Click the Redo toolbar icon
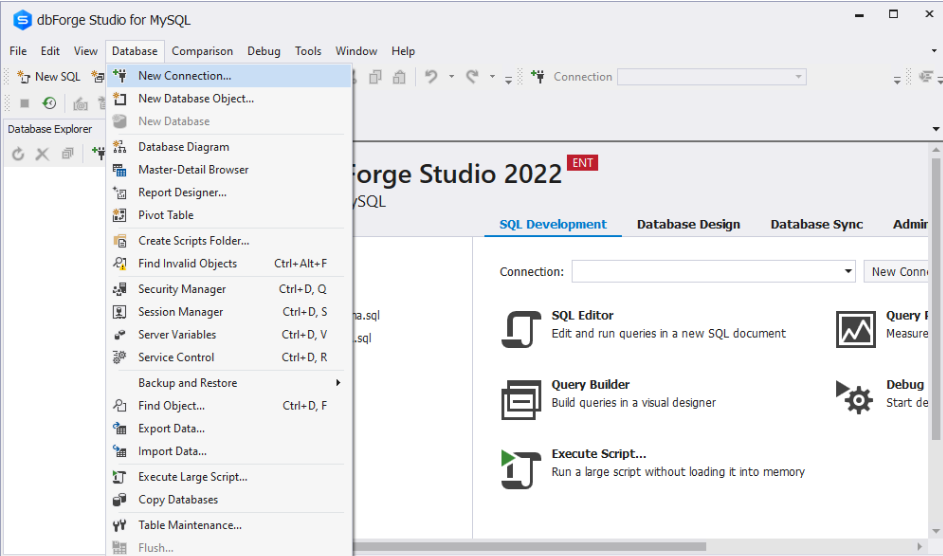 click(472, 77)
